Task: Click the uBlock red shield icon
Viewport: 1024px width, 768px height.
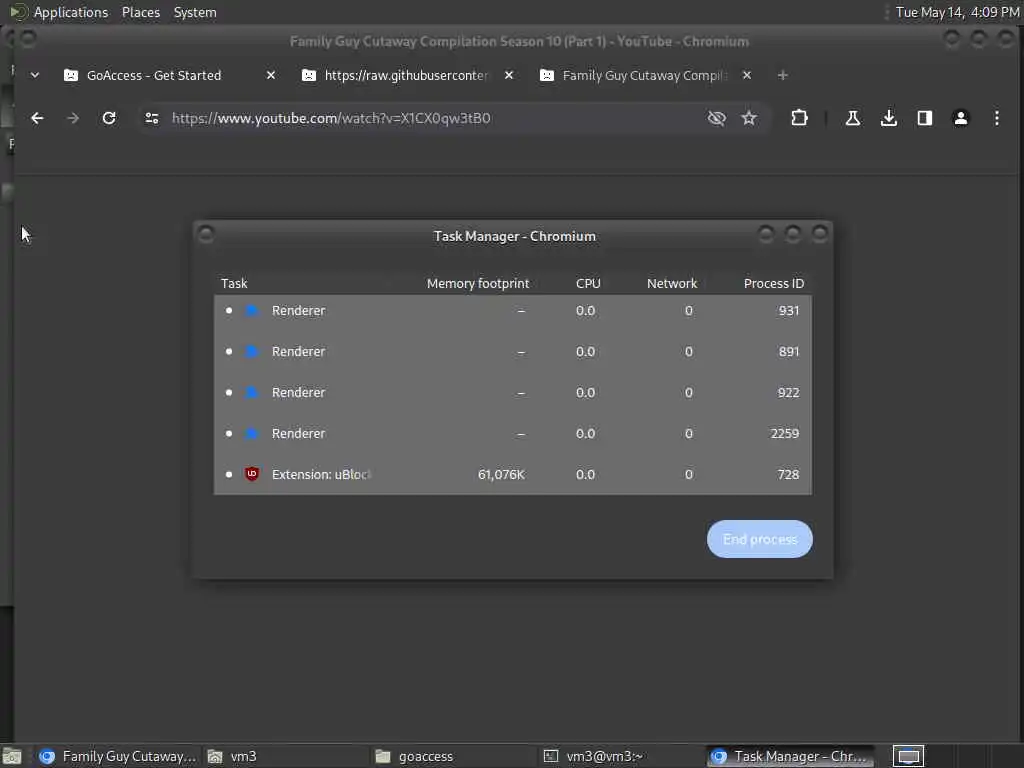Action: tap(252, 474)
